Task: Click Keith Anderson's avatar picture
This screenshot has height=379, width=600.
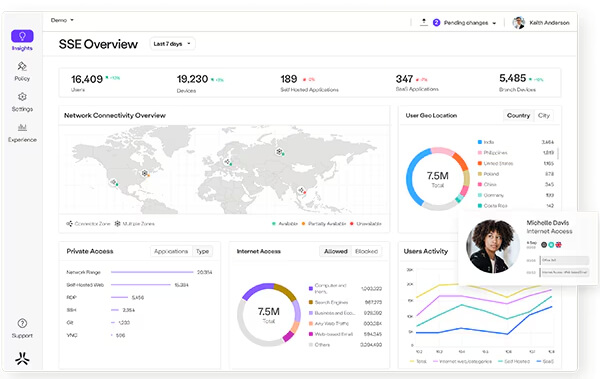Action: (x=518, y=23)
